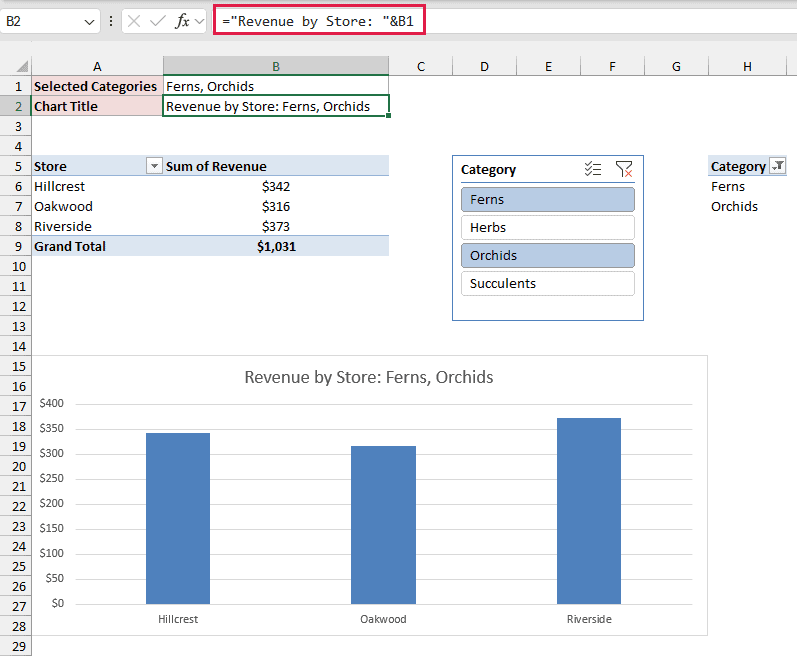
Task: Open the Category filter dropdown in column H
Action: point(778,166)
